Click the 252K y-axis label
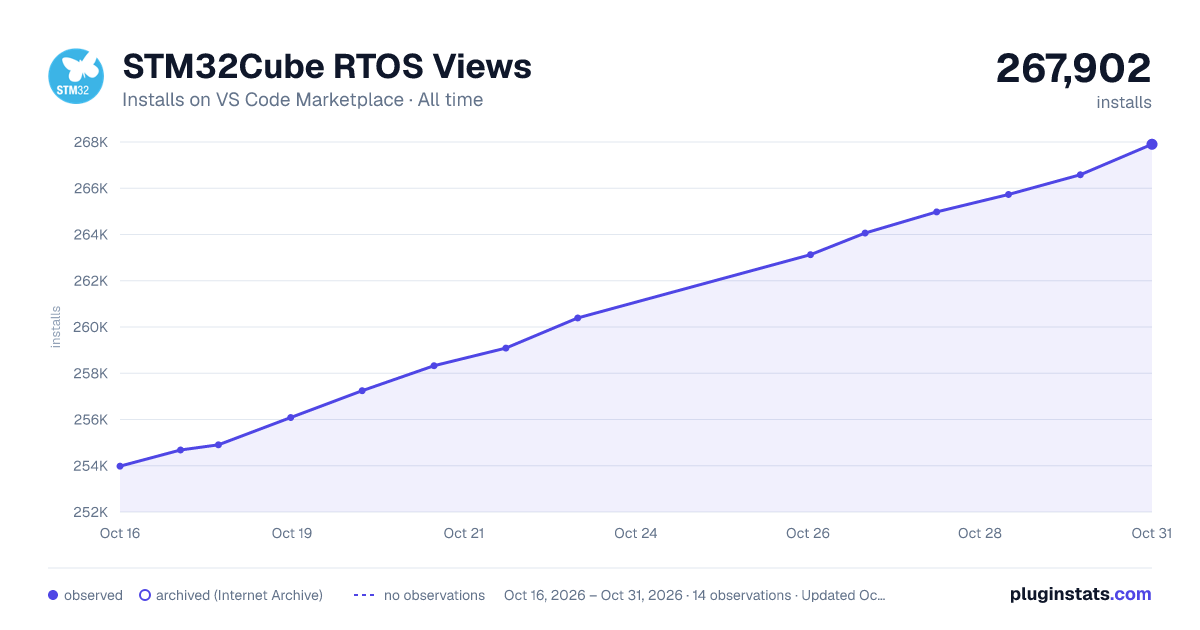This screenshot has width=1200, height=630. click(92, 512)
